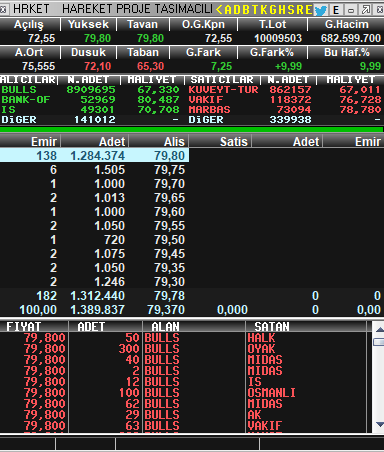Select the bid price 79,35
This screenshot has height=452, width=384.
point(169,268)
